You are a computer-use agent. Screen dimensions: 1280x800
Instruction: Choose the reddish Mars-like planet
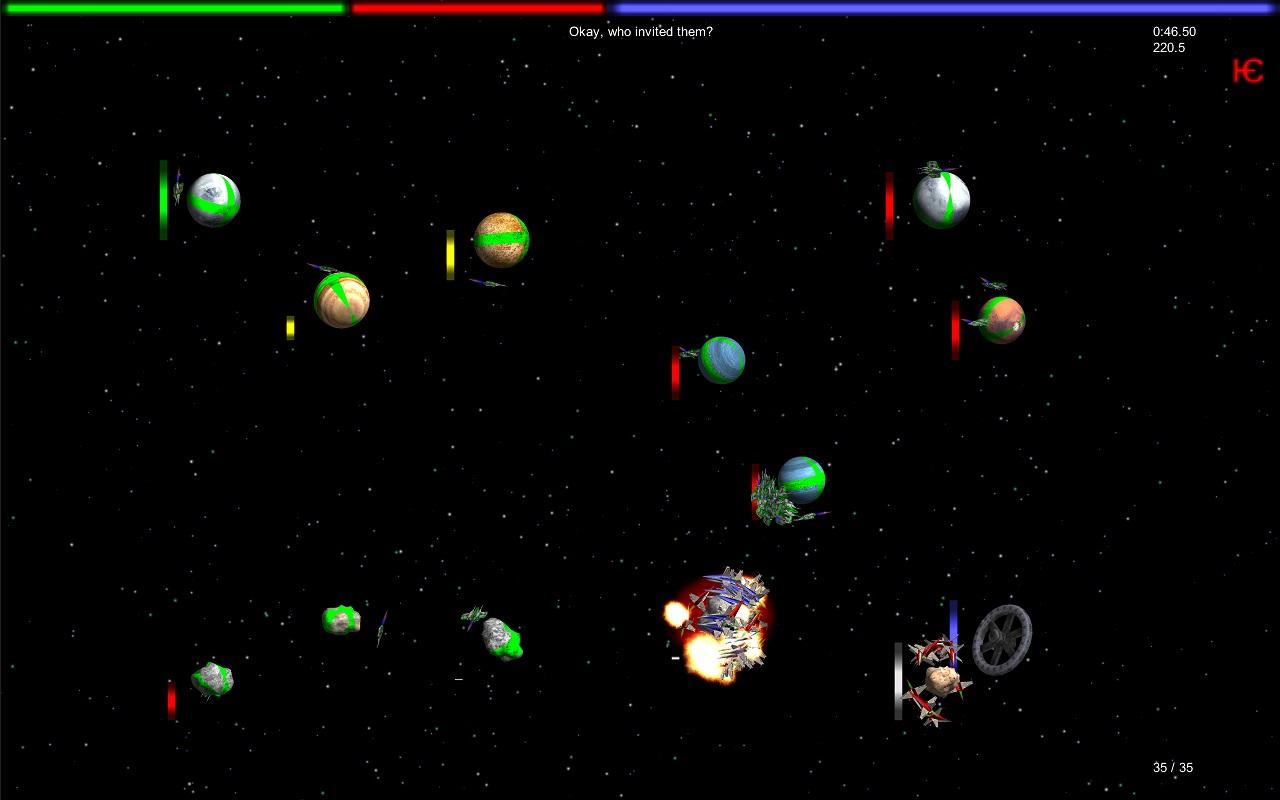(x=1001, y=320)
